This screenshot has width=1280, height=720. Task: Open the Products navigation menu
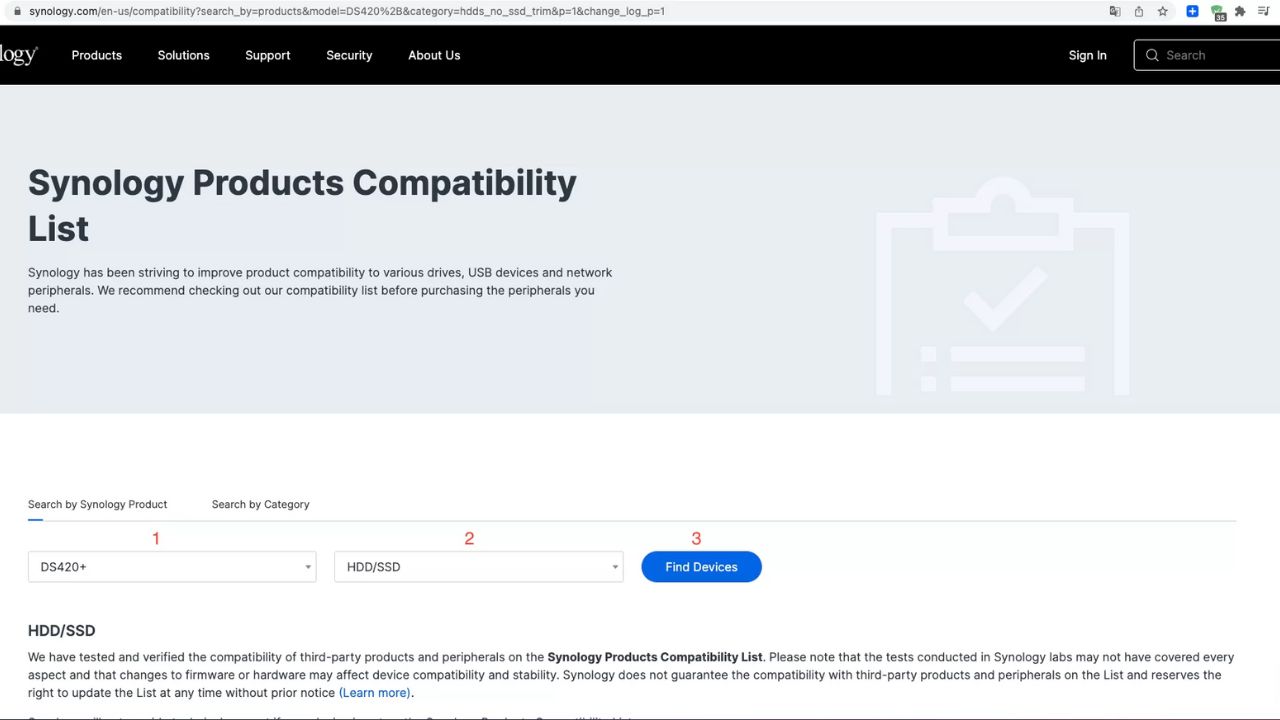point(97,55)
